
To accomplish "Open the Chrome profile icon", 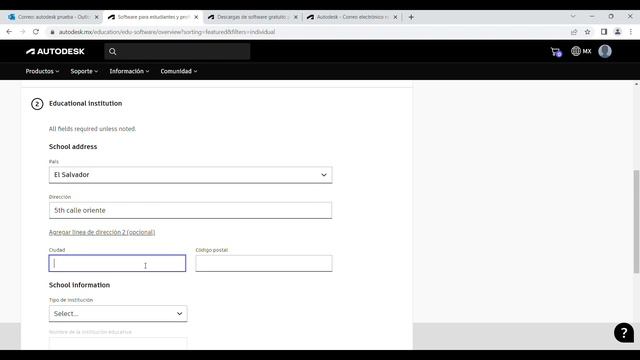I will (x=618, y=32).
